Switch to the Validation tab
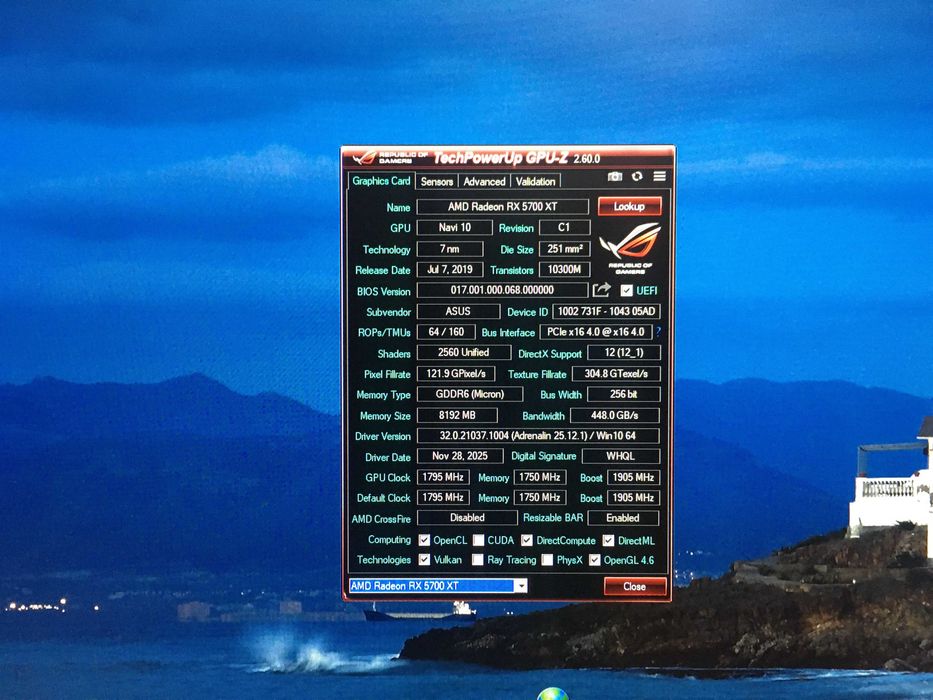Viewport: 933px width, 700px height. [536, 181]
